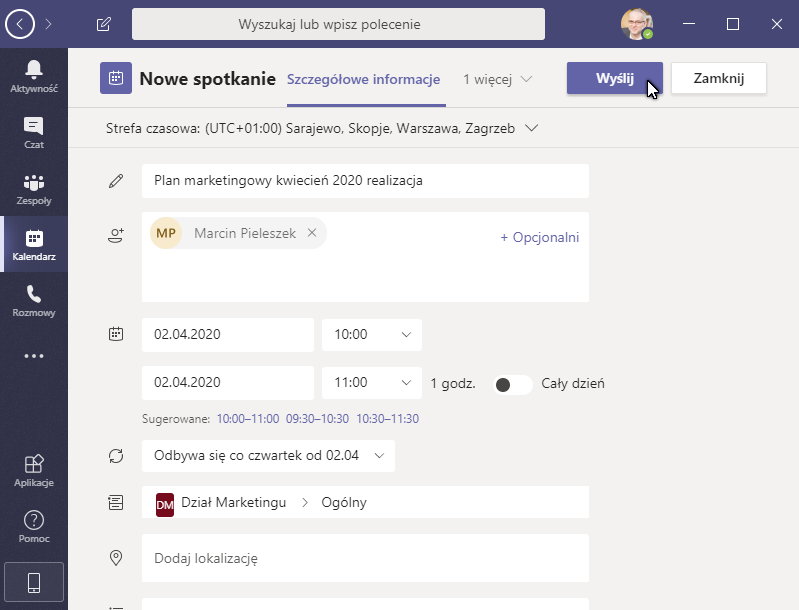The height and width of the screenshot is (610, 799).
Task: Click the Dodaj lokalizację location field
Action: pos(365,558)
